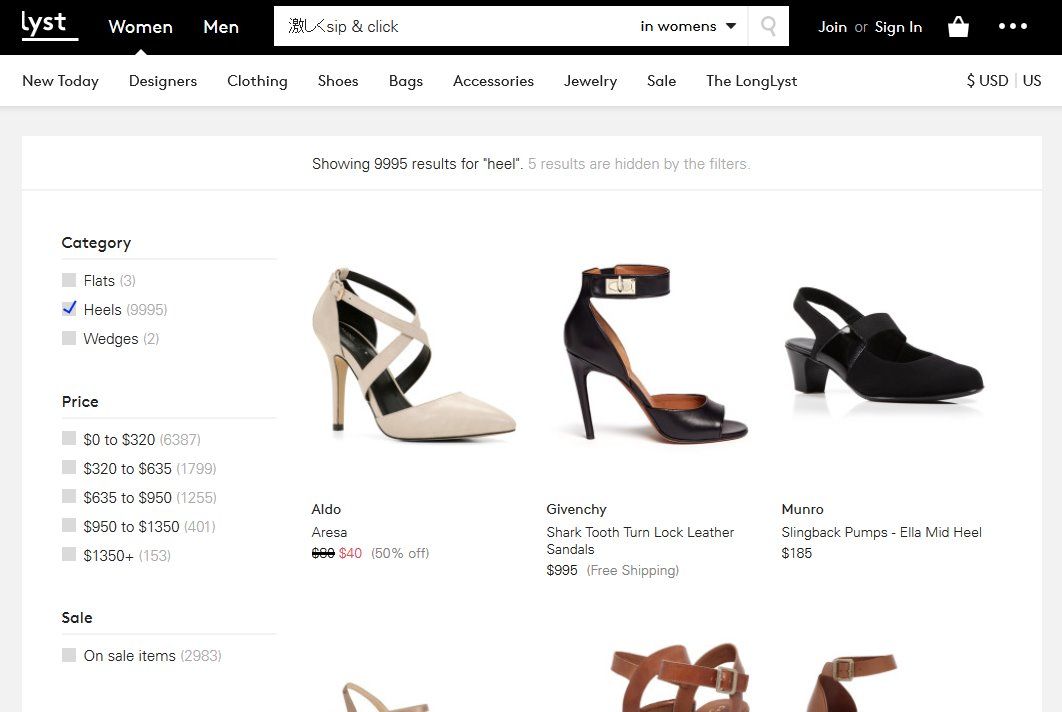Click the Sale filter heading
This screenshot has width=1062, height=712.
pos(77,617)
